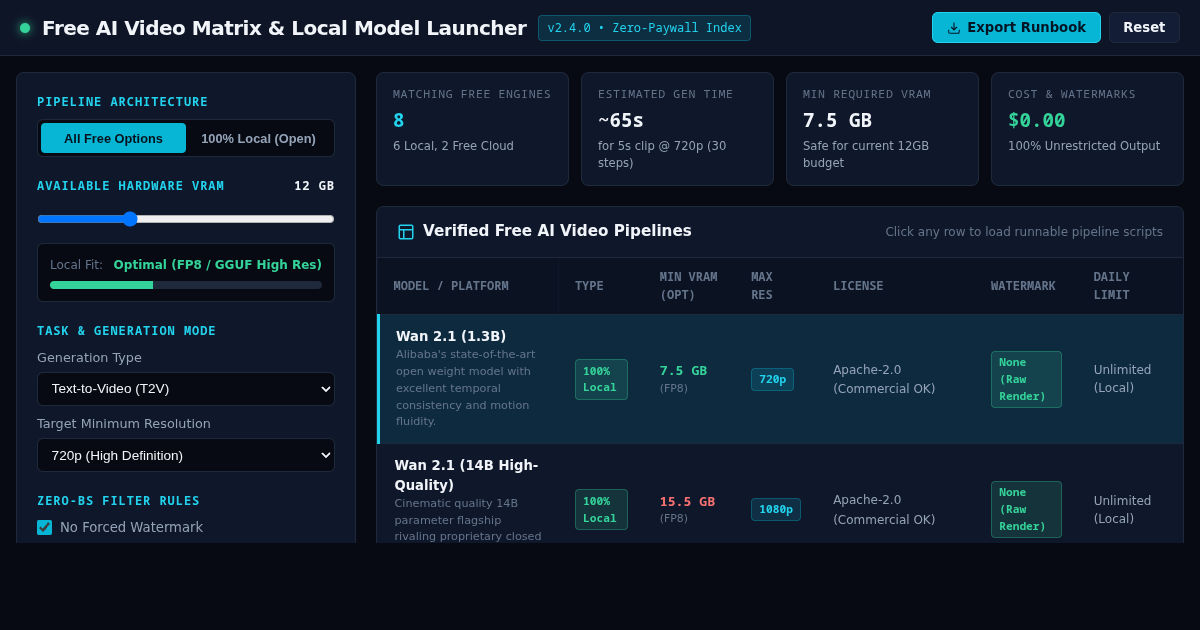Adjust the Available Hardware VRAM slider

[x=186, y=219]
